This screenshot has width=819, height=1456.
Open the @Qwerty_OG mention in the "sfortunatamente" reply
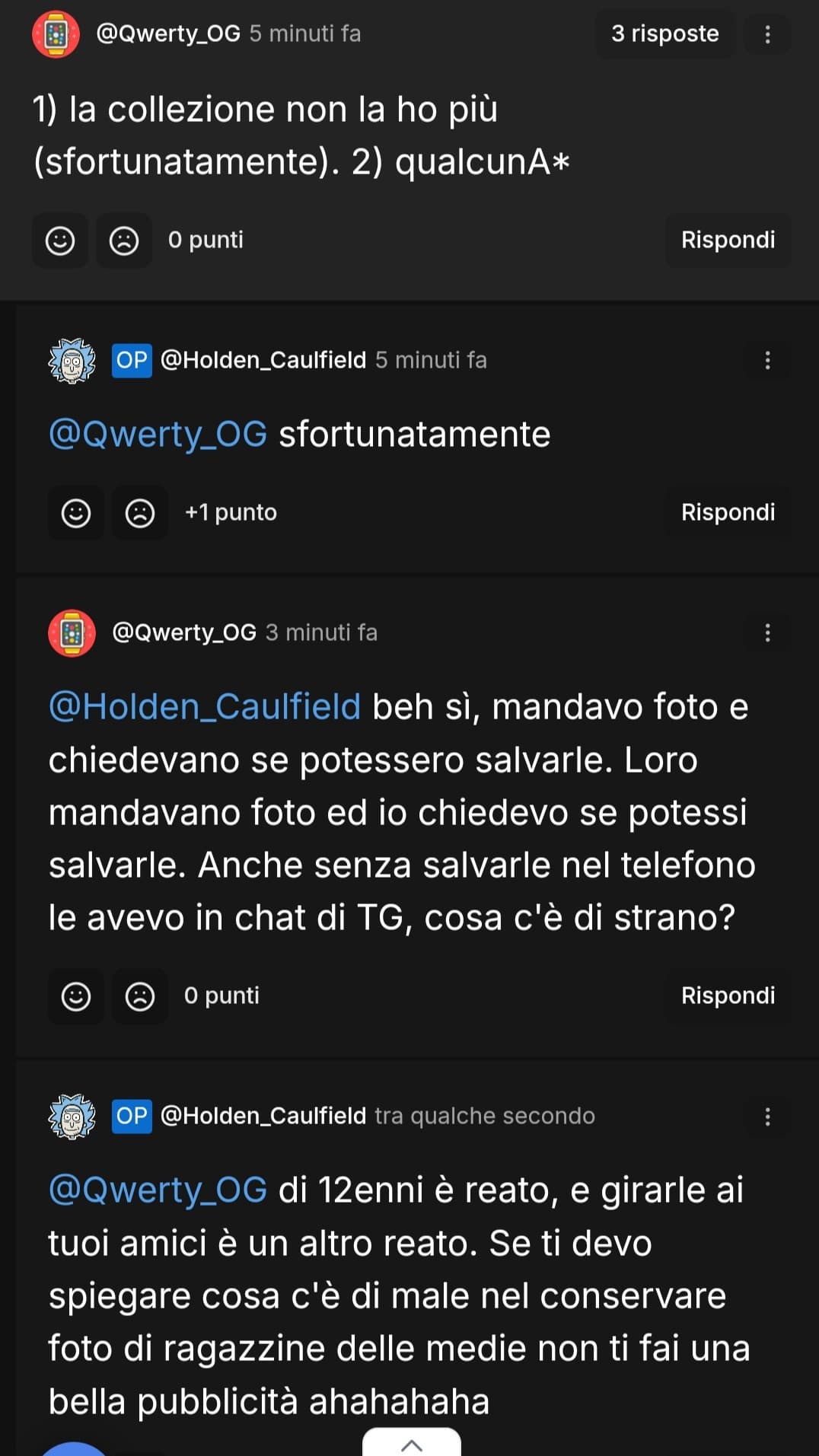[x=158, y=435]
